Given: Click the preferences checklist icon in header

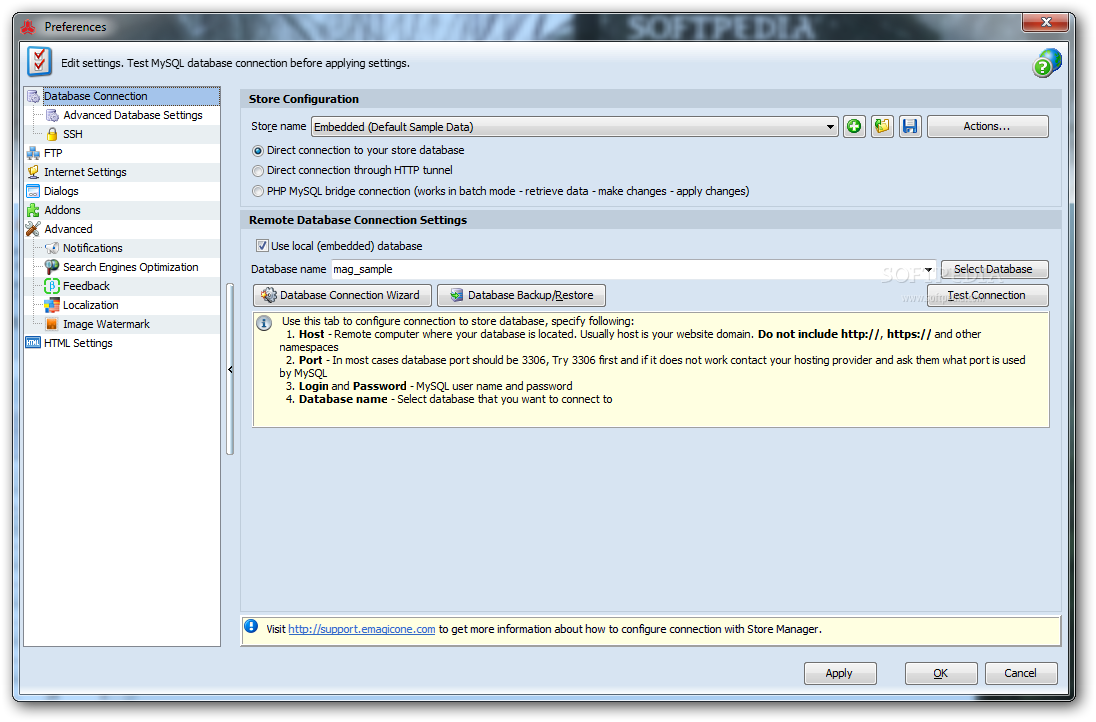Looking at the screenshot, I should (x=39, y=62).
